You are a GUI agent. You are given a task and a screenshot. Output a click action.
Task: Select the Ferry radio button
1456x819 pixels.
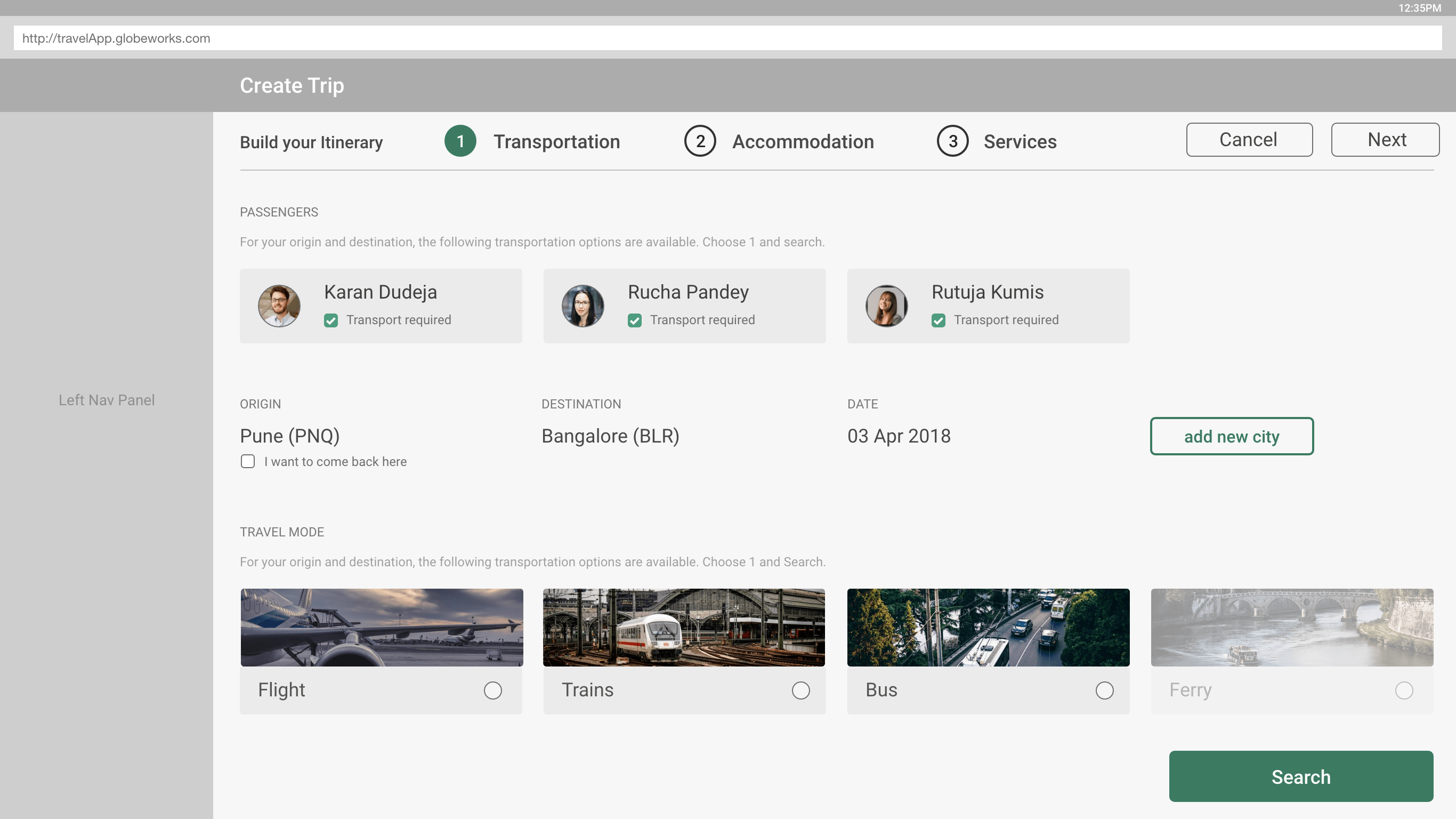(1404, 690)
